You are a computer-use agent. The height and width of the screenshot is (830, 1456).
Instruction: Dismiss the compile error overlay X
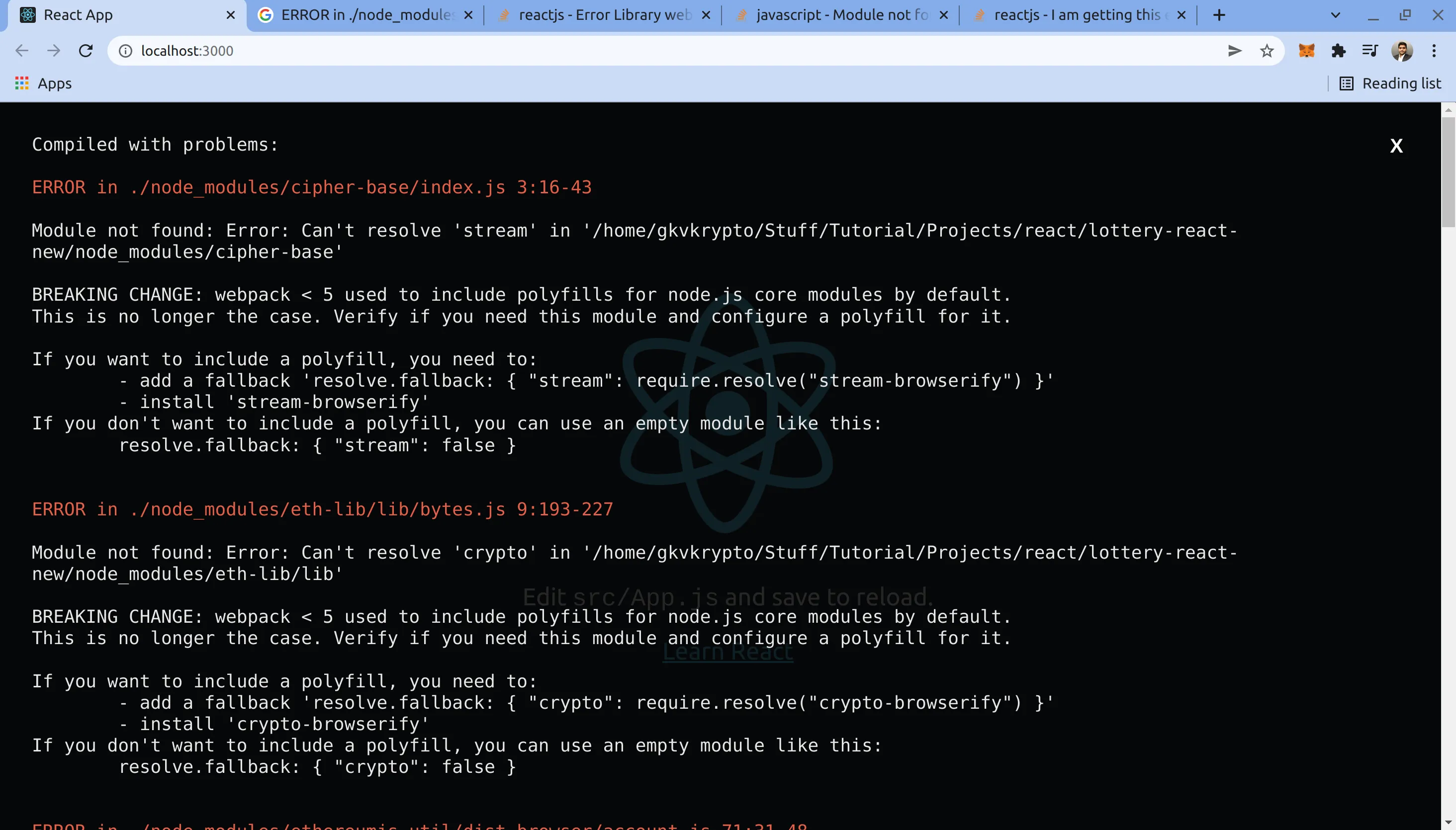point(1395,146)
